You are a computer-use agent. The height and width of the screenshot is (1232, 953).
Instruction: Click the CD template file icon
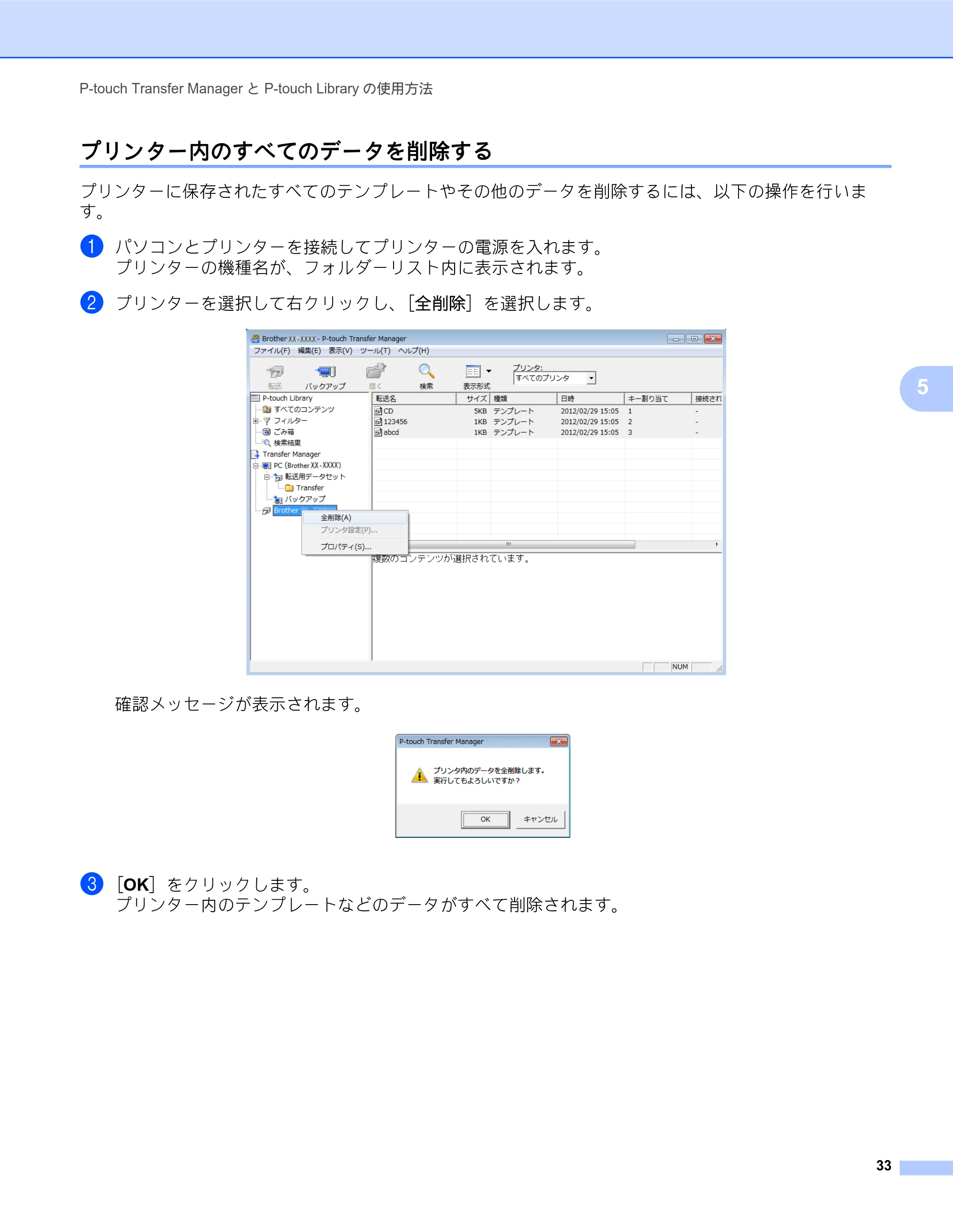tap(378, 411)
